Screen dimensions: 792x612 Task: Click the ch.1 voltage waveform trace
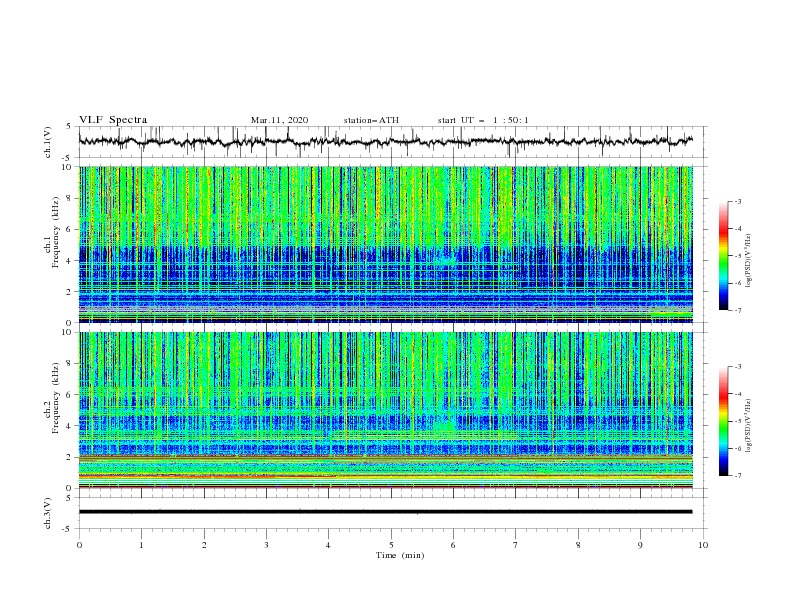point(386,141)
